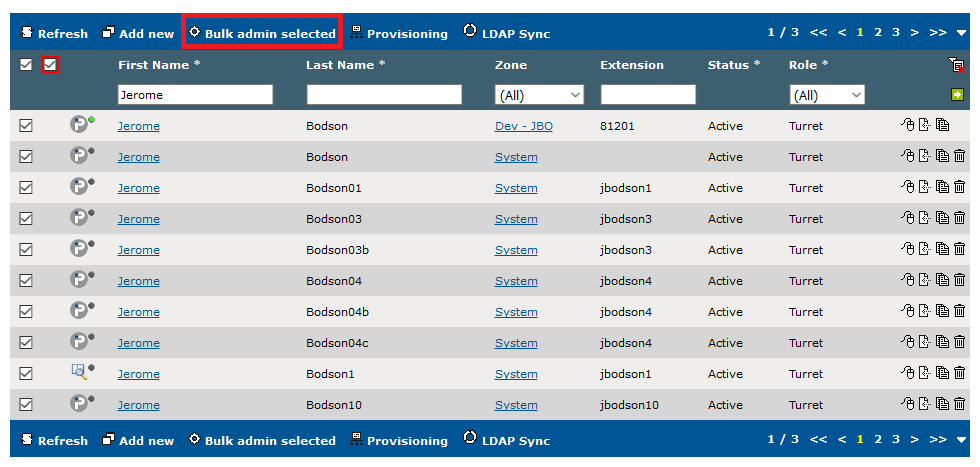Screen dimensions: 980x467
Task: Sort by the First Name column header
Action: pyautogui.click(x=159, y=65)
